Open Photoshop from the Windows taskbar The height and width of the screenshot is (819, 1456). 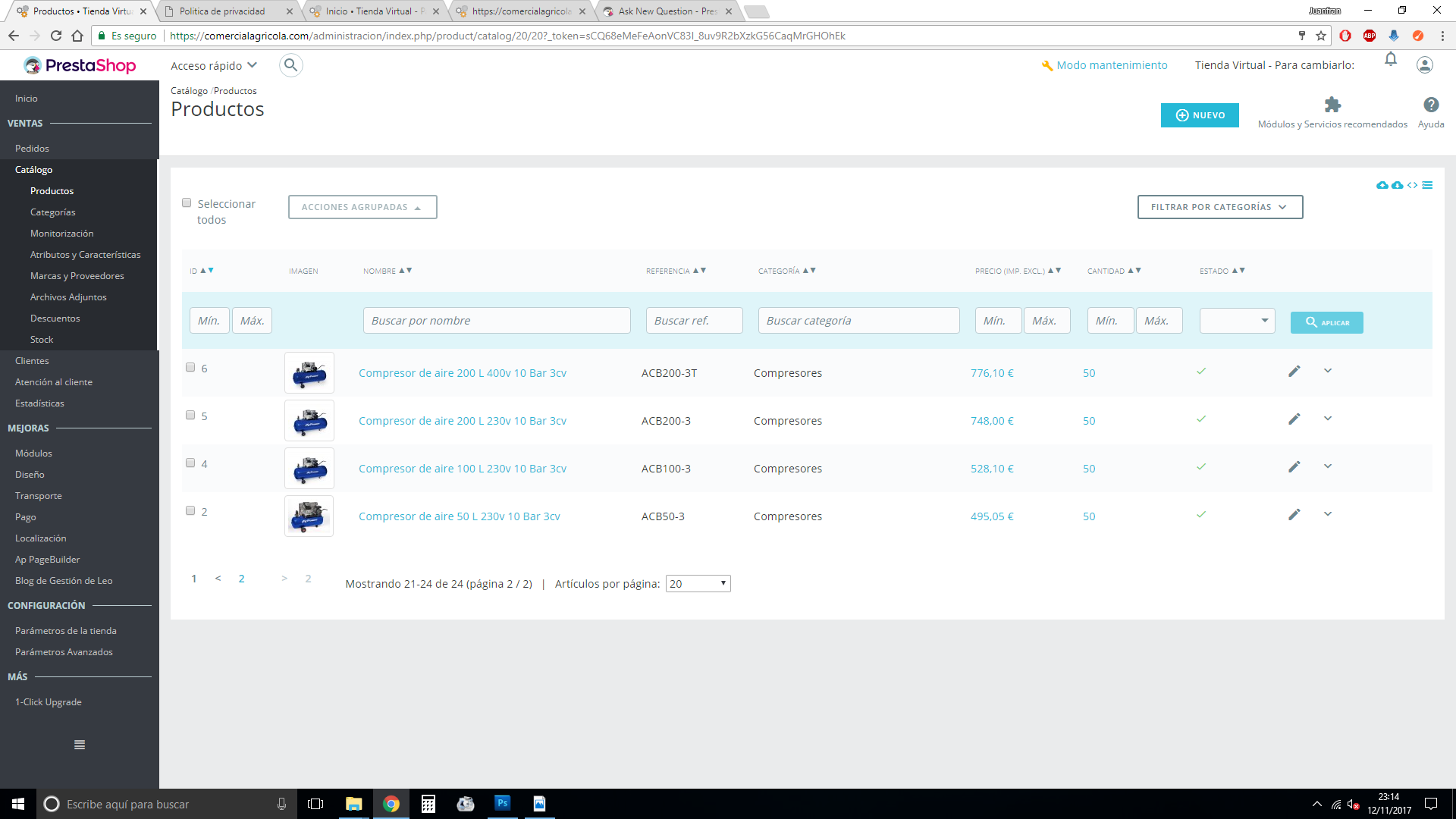503,803
